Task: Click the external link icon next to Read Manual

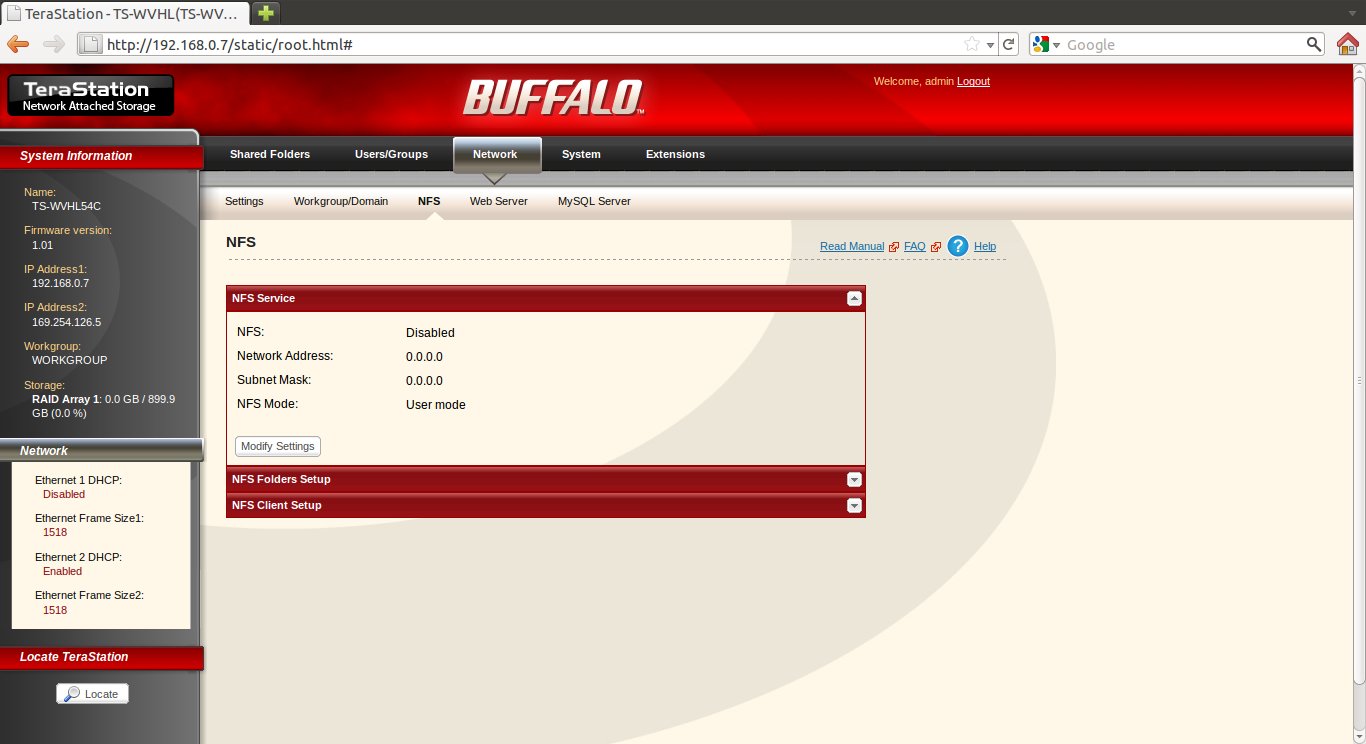Action: pyautogui.click(x=893, y=247)
